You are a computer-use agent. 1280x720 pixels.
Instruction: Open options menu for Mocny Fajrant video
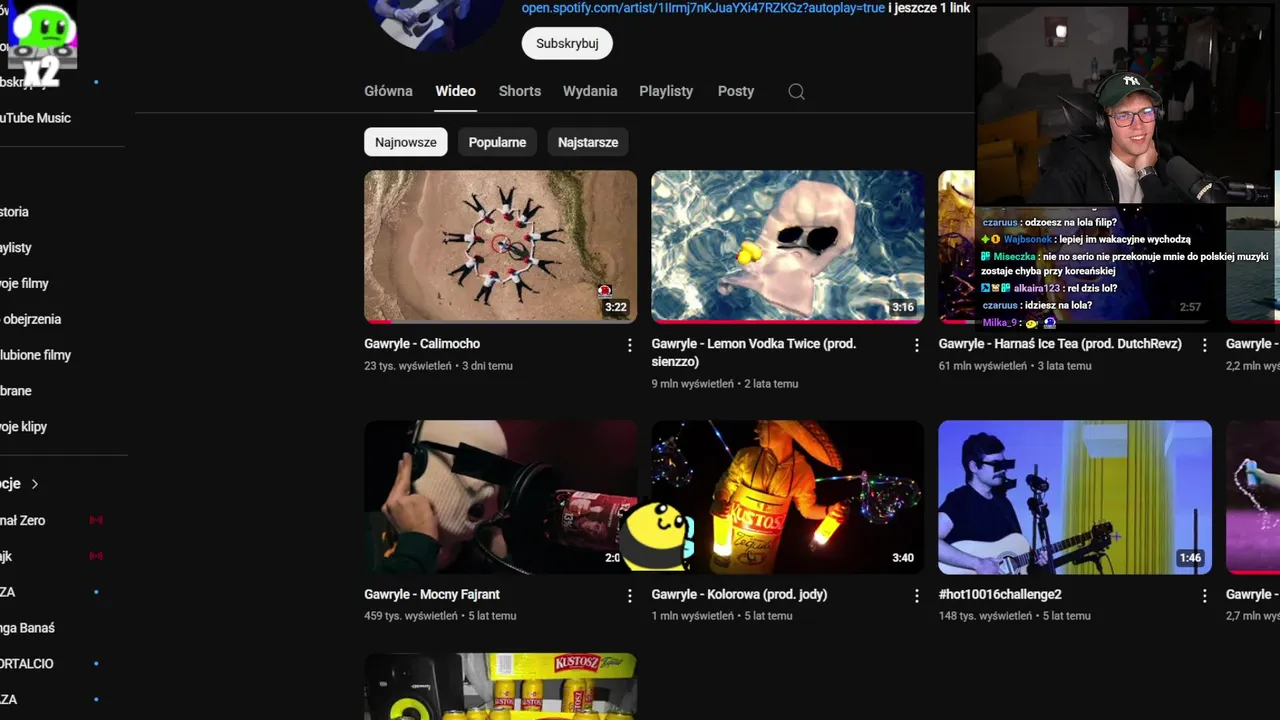click(629, 596)
